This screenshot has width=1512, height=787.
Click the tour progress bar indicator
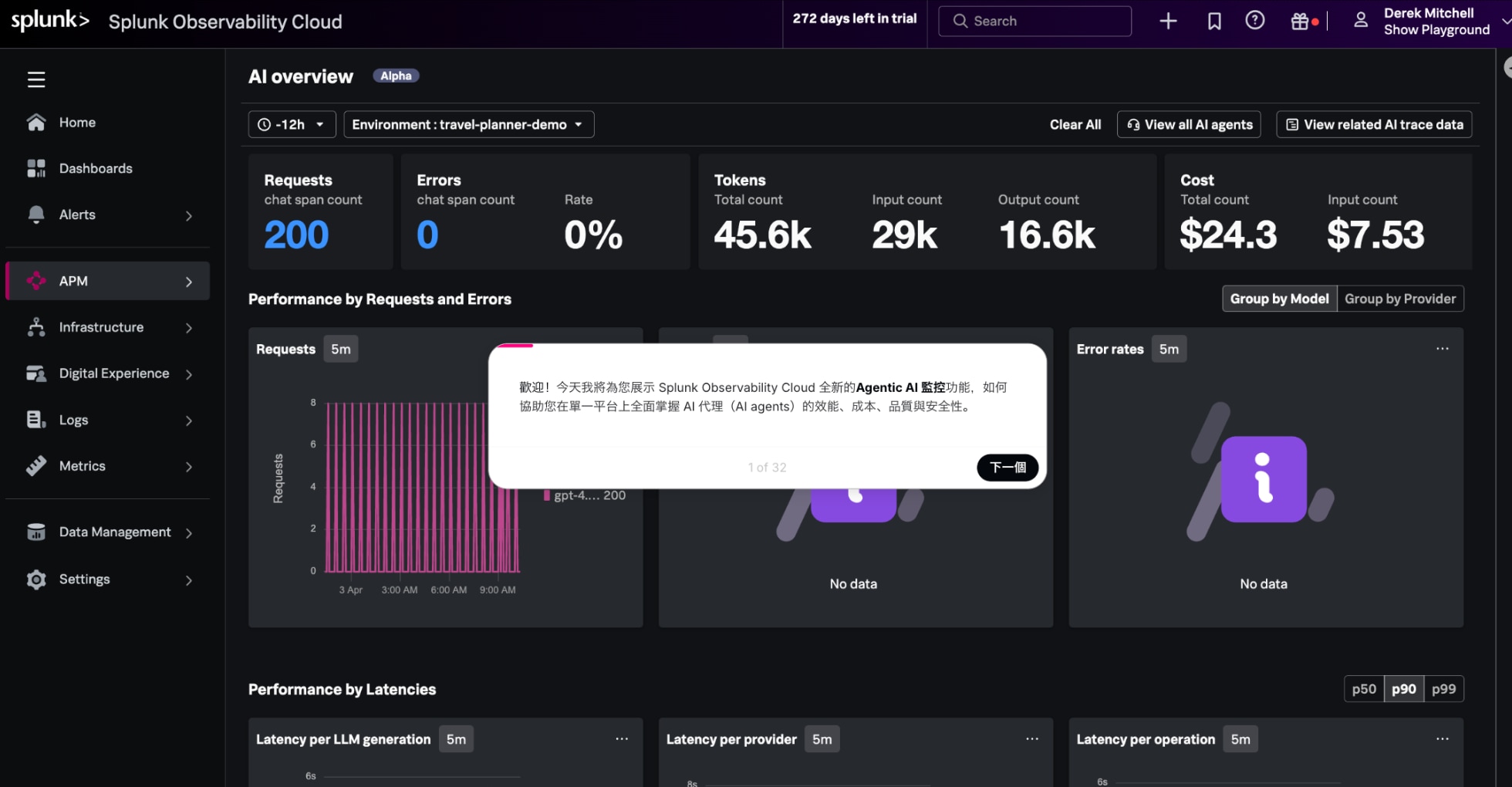515,346
